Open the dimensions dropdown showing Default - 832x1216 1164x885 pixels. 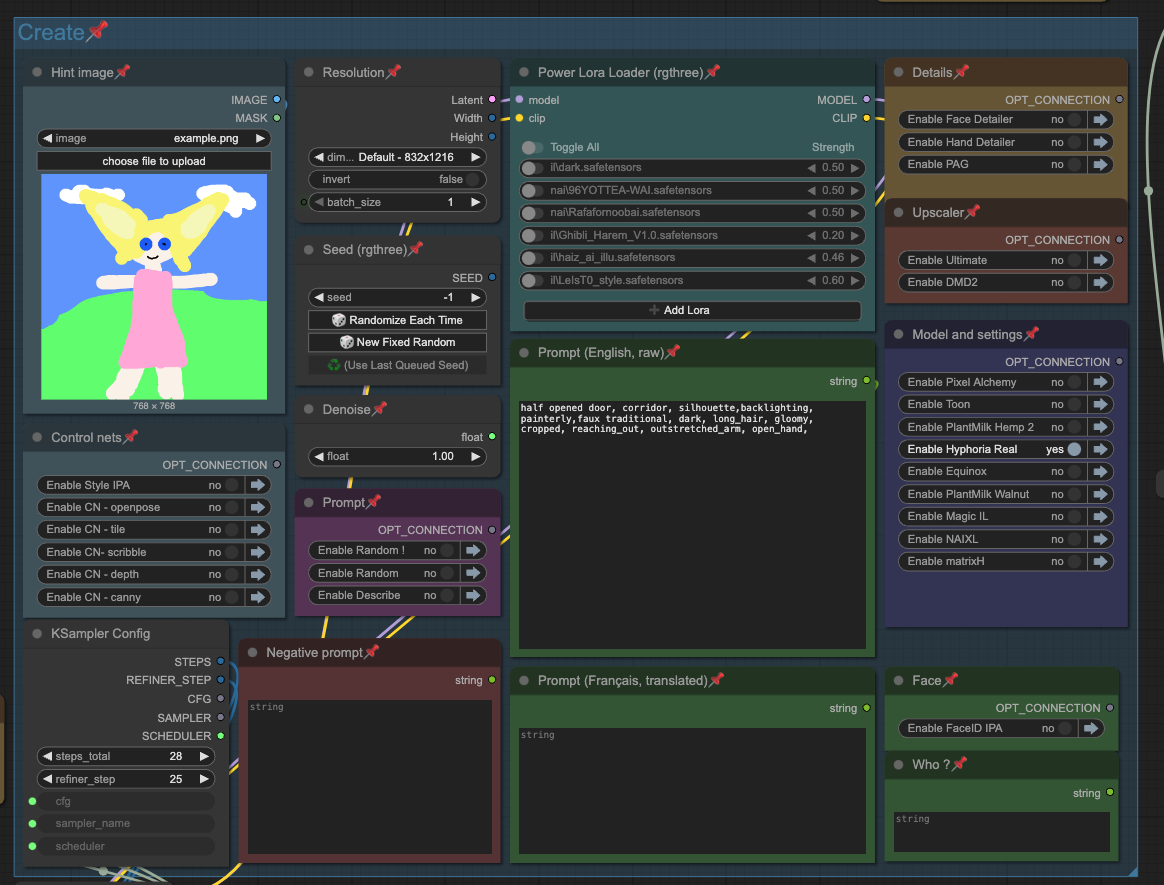(x=397, y=157)
